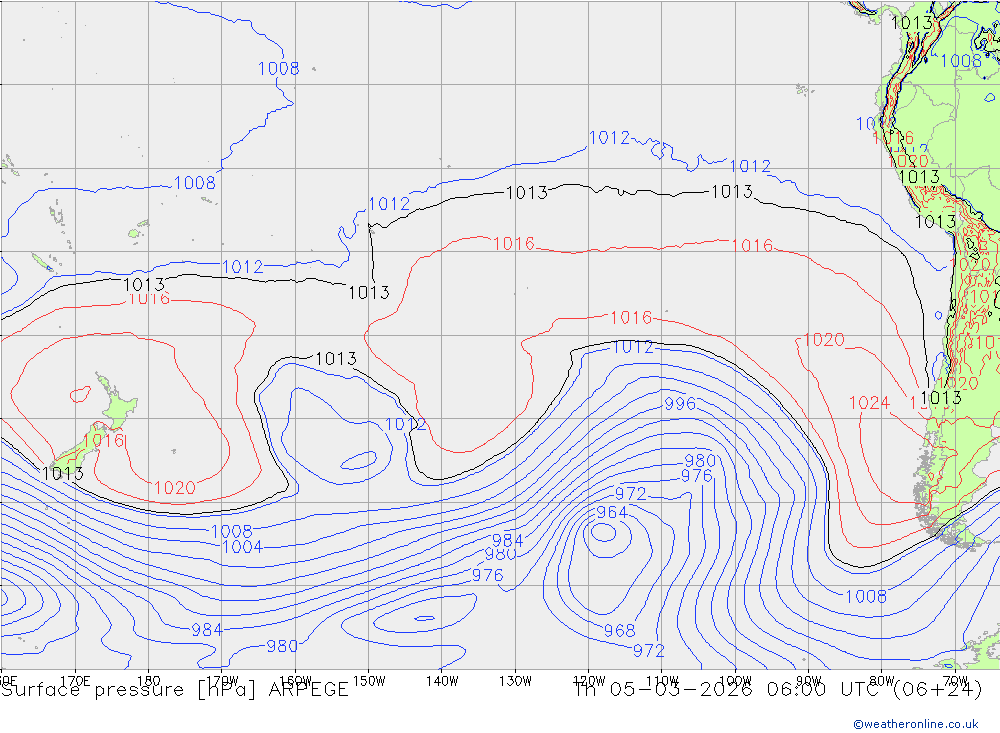Click the 70W longitude label
The height and width of the screenshot is (733, 1000).
click(955, 681)
